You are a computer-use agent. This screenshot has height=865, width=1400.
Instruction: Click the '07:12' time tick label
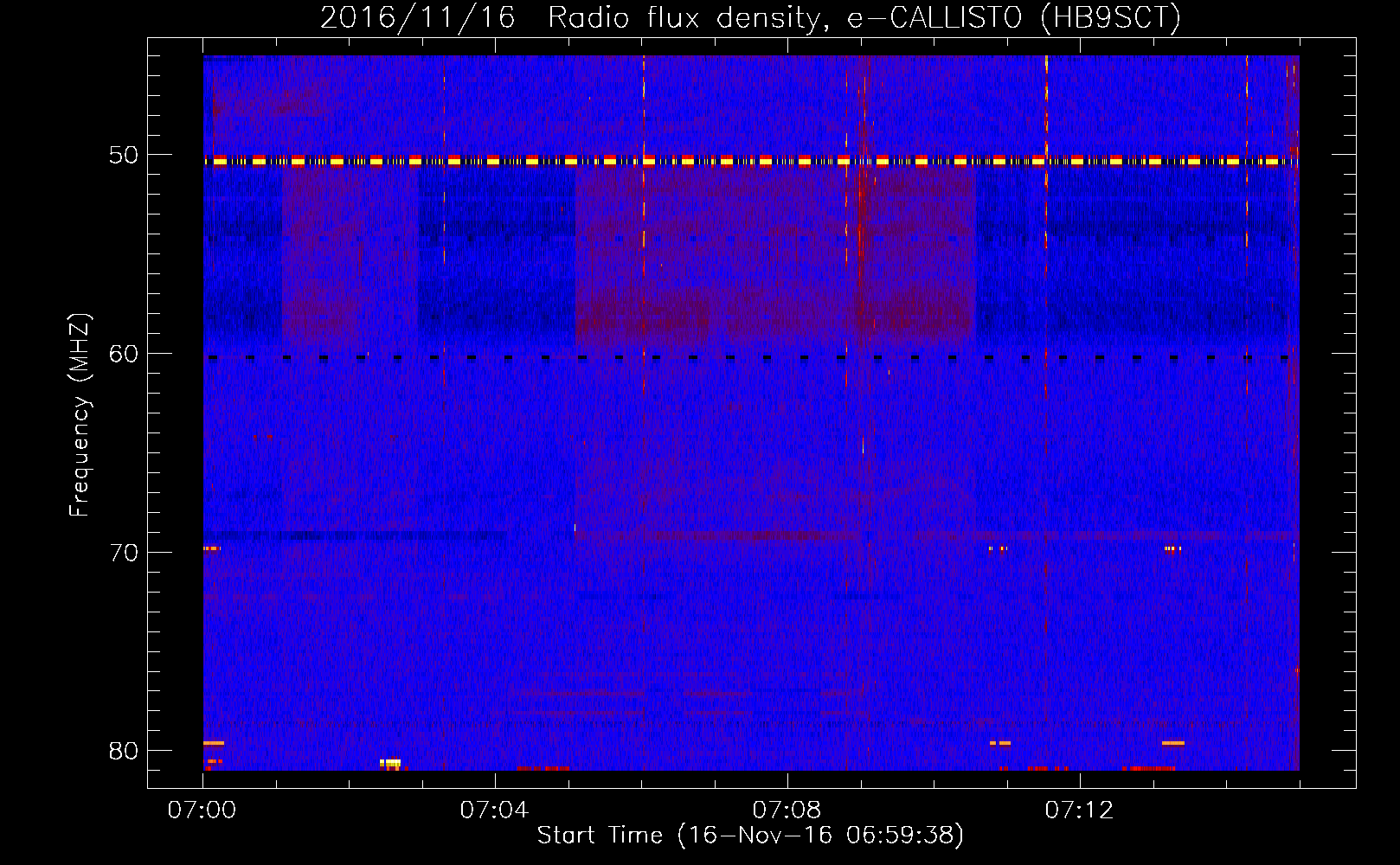tap(1079, 811)
